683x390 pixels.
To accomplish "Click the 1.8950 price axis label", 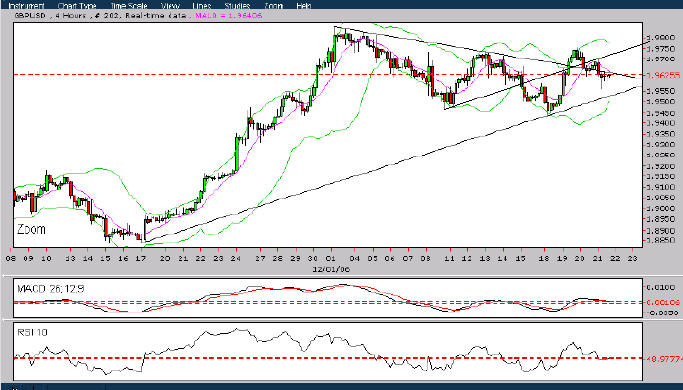I will [660, 219].
